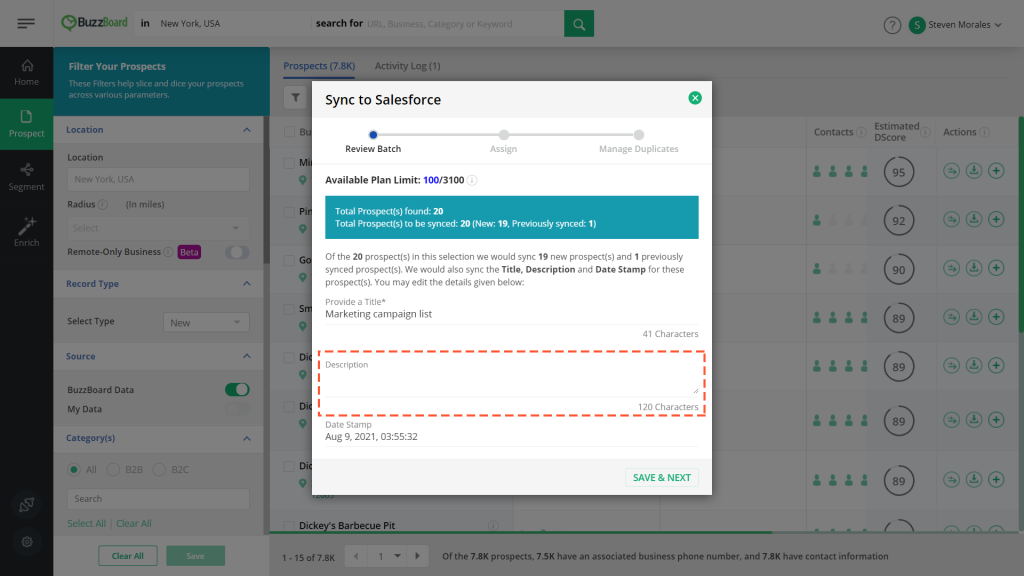Viewport: 1024px width, 576px height.
Task: Click the Save filters button
Action: point(195,556)
